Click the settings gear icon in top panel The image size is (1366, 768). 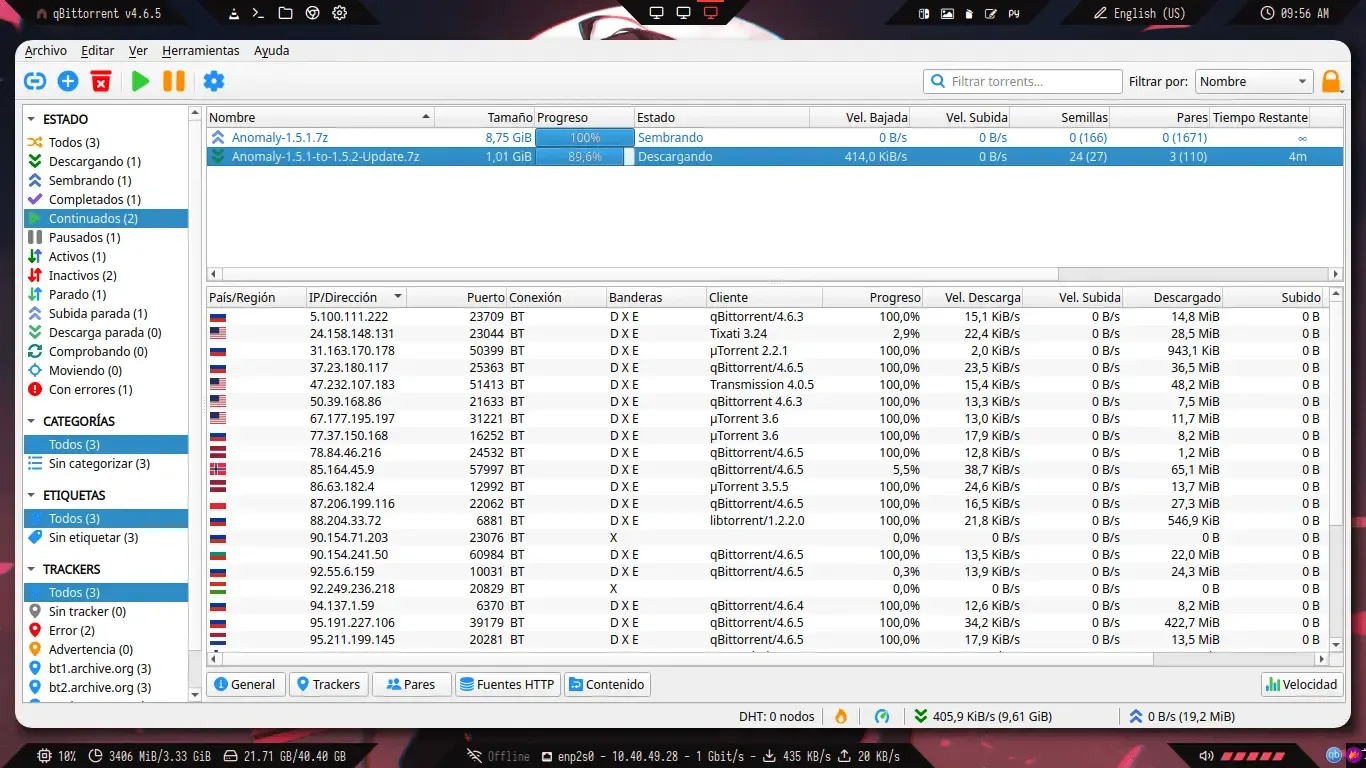[339, 13]
